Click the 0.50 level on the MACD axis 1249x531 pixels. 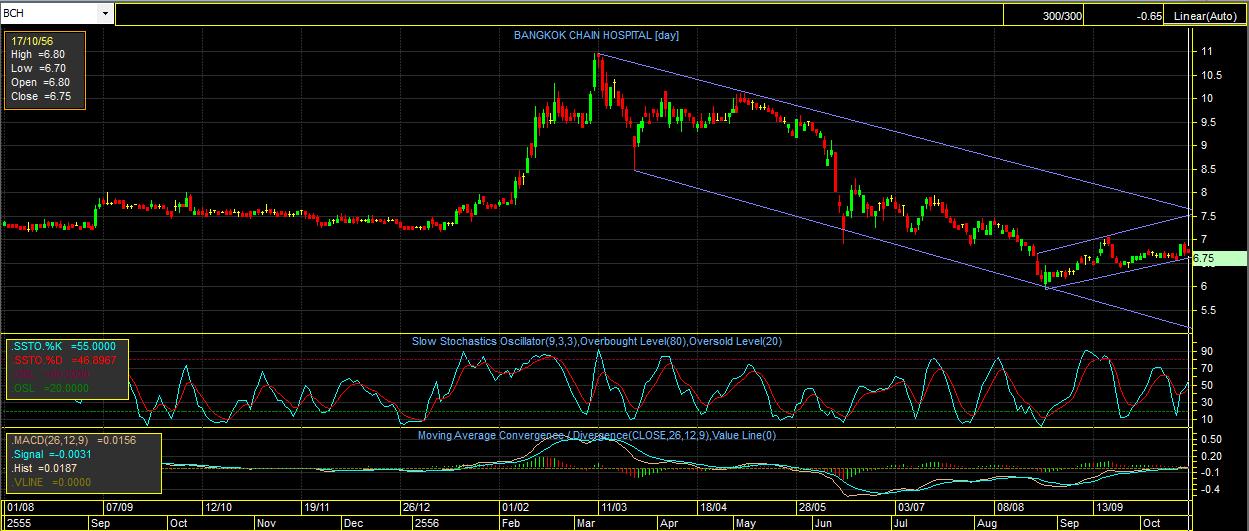[x=1212, y=439]
